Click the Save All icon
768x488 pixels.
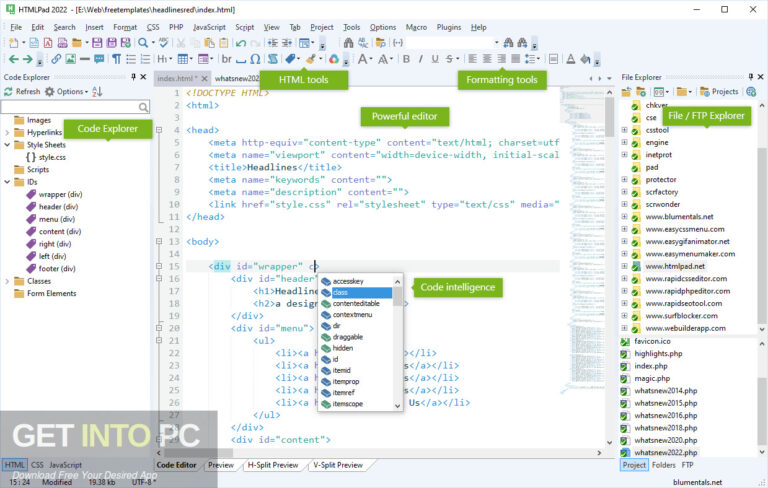click(111, 43)
